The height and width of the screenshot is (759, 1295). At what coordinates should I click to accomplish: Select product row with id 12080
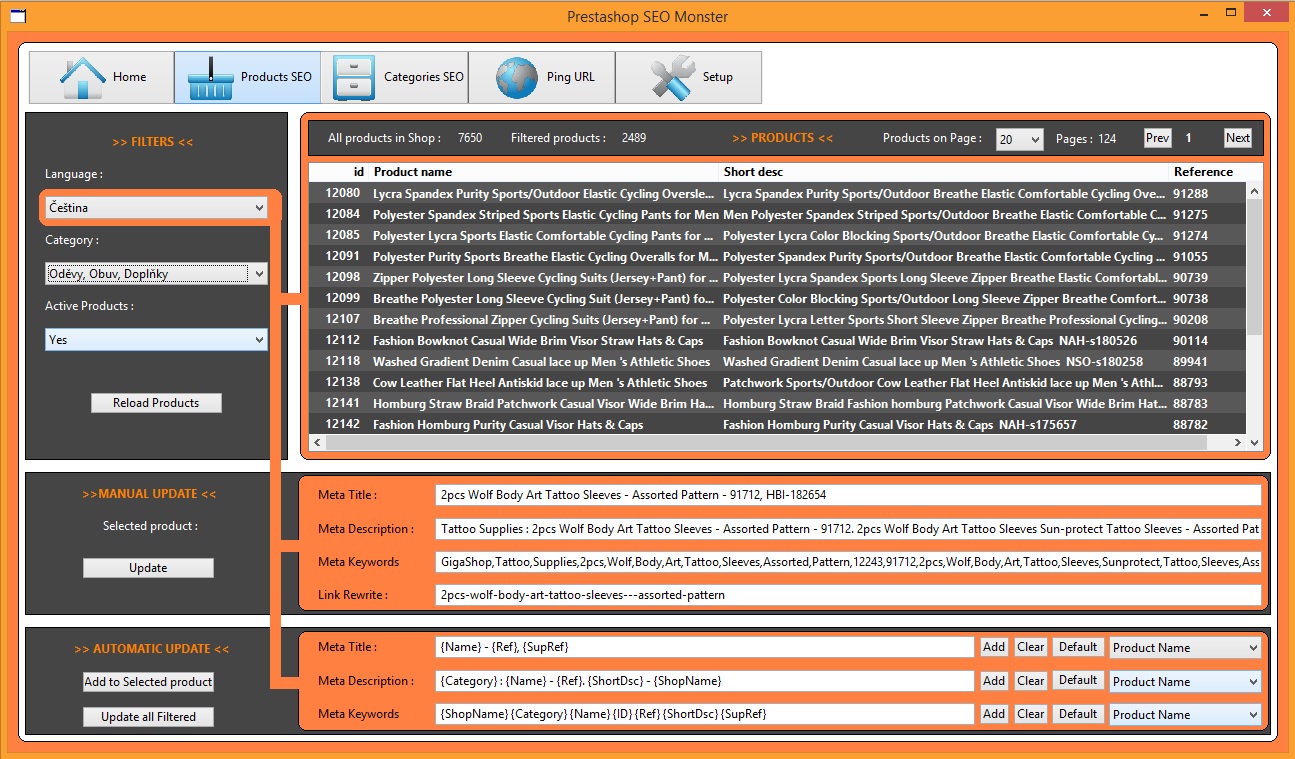778,194
